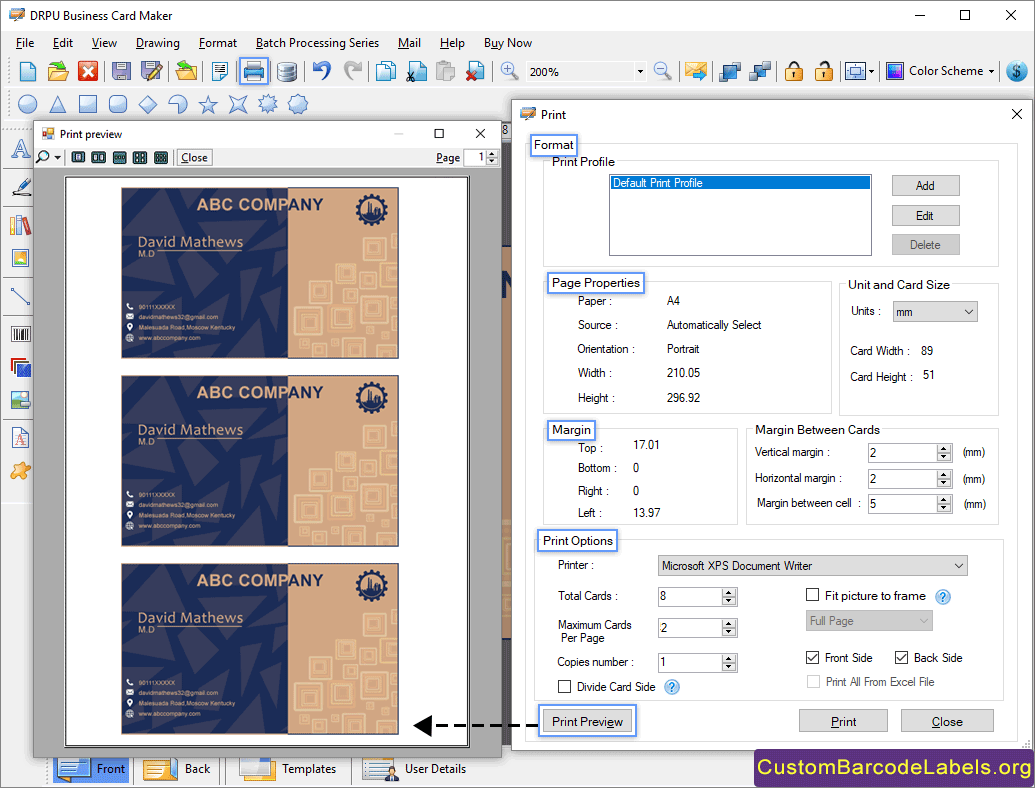Click the Redo arrow icon
Screen dimensions: 1035x788
353,71
